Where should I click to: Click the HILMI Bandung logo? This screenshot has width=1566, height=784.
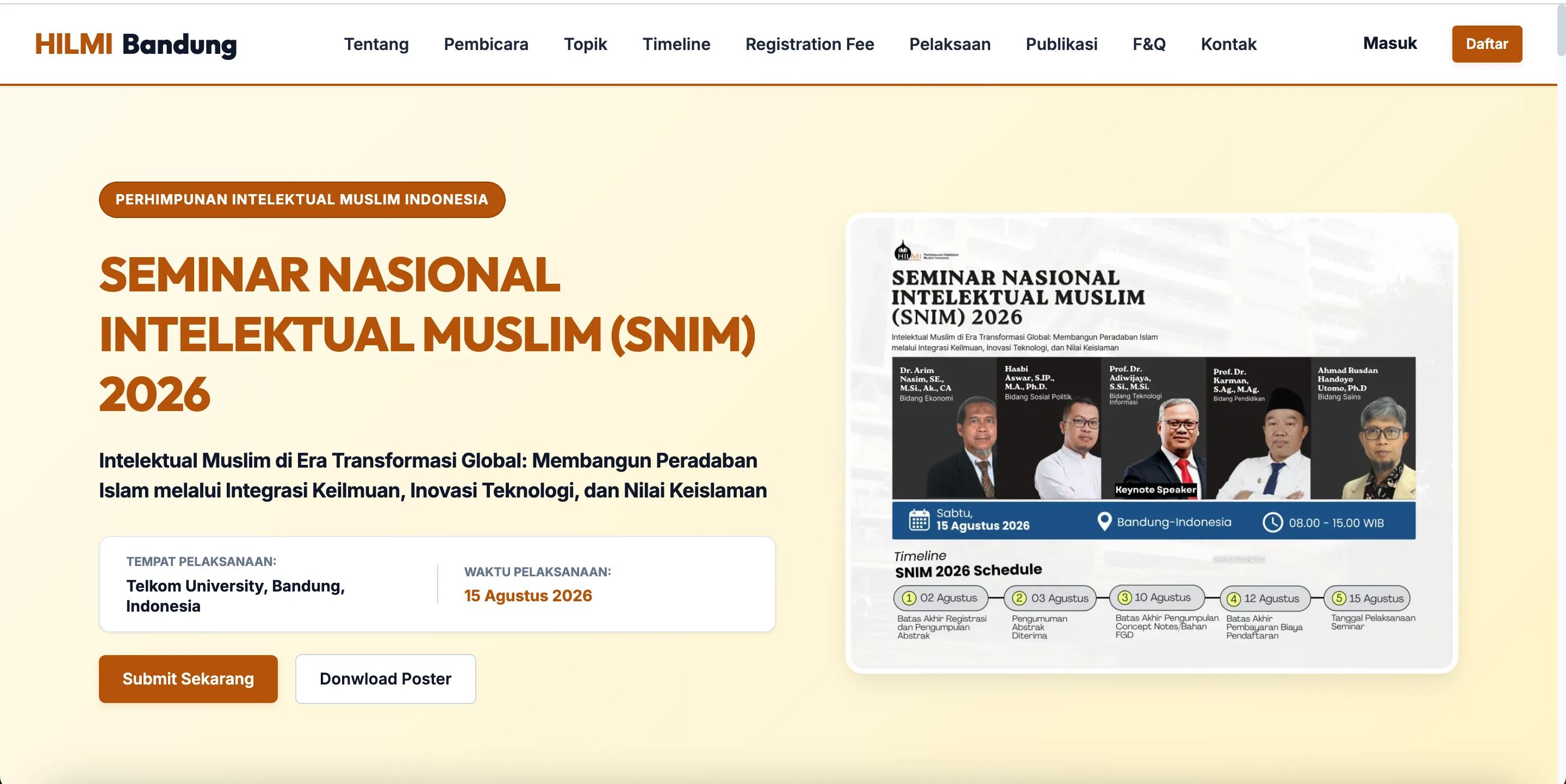[135, 45]
